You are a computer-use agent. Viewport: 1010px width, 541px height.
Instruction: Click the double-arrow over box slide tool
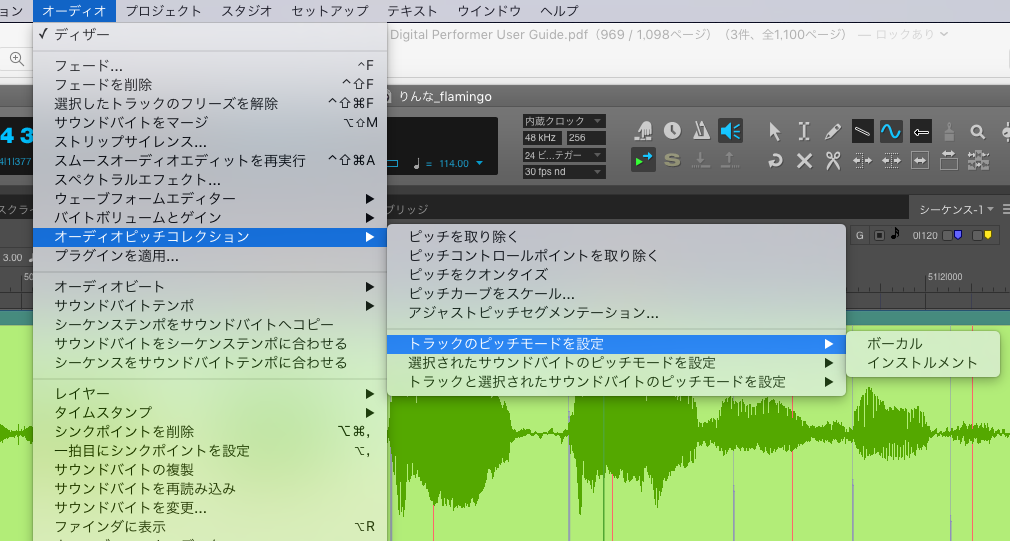949,160
